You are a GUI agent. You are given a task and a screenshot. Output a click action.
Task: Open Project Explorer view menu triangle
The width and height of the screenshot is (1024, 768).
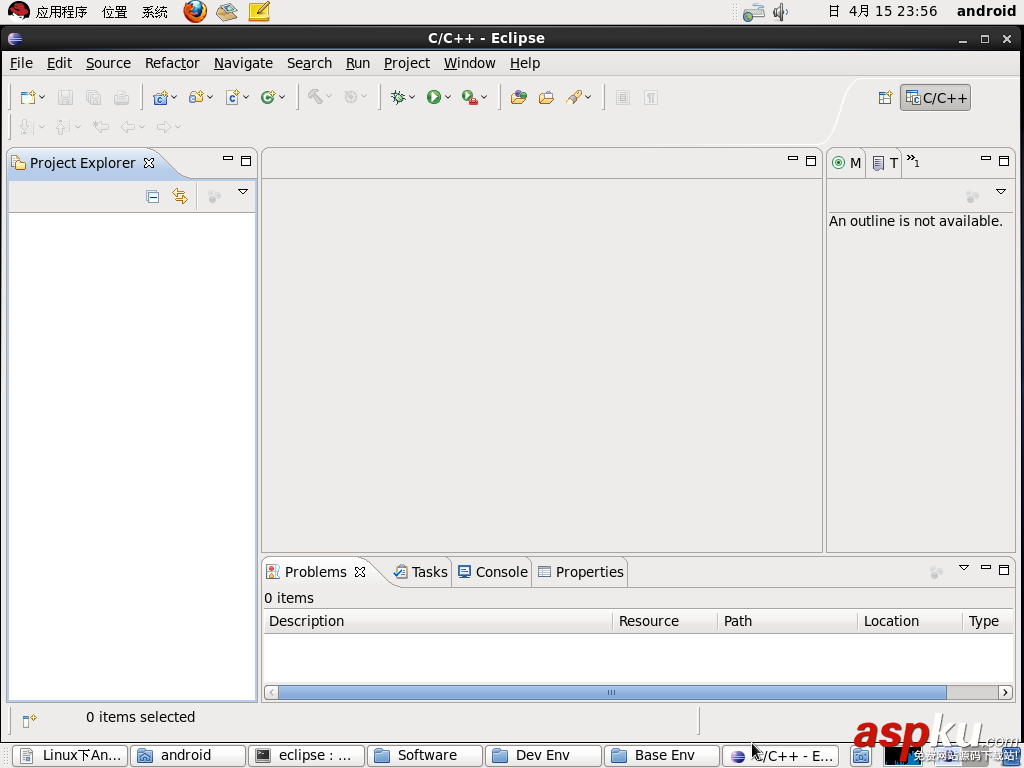[x=243, y=192]
